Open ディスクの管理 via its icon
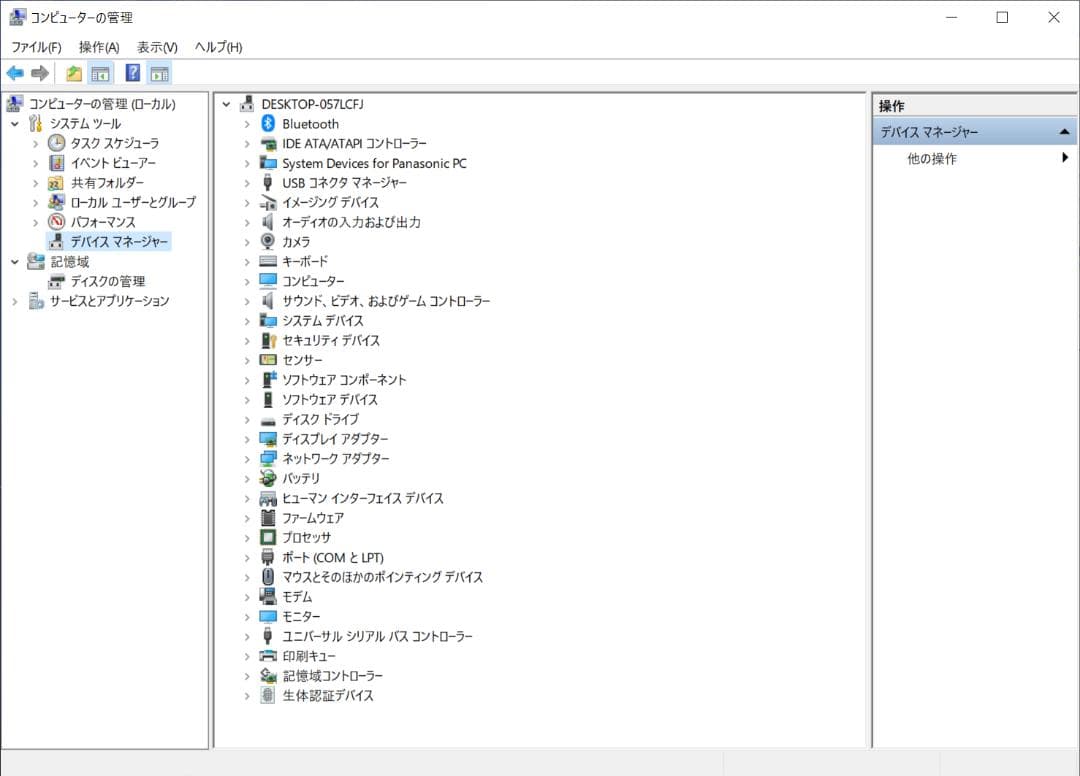 [56, 281]
